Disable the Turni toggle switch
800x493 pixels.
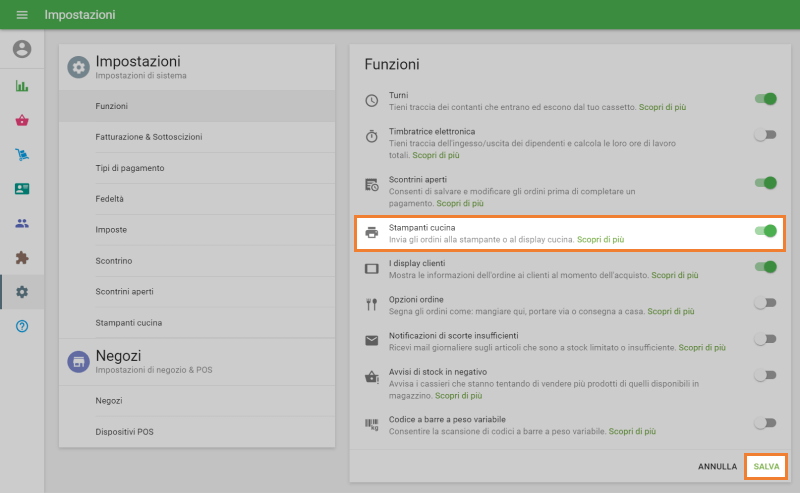click(765, 99)
